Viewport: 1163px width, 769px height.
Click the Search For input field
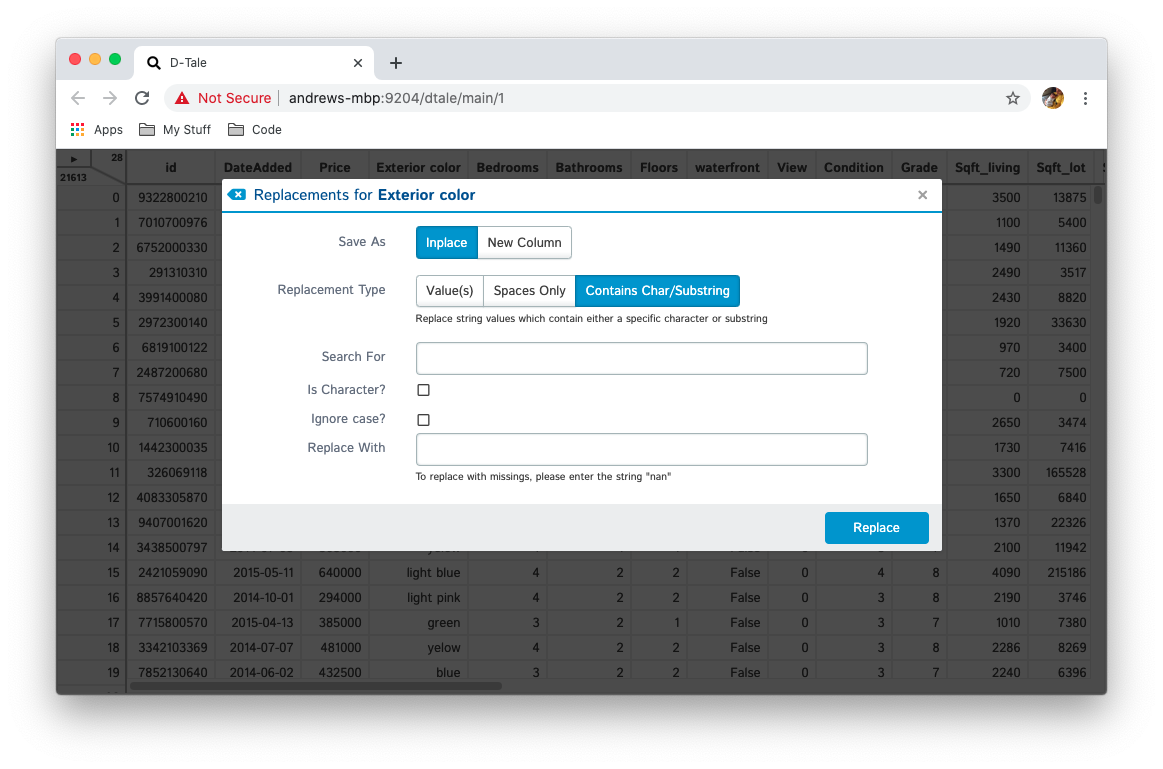coord(641,358)
